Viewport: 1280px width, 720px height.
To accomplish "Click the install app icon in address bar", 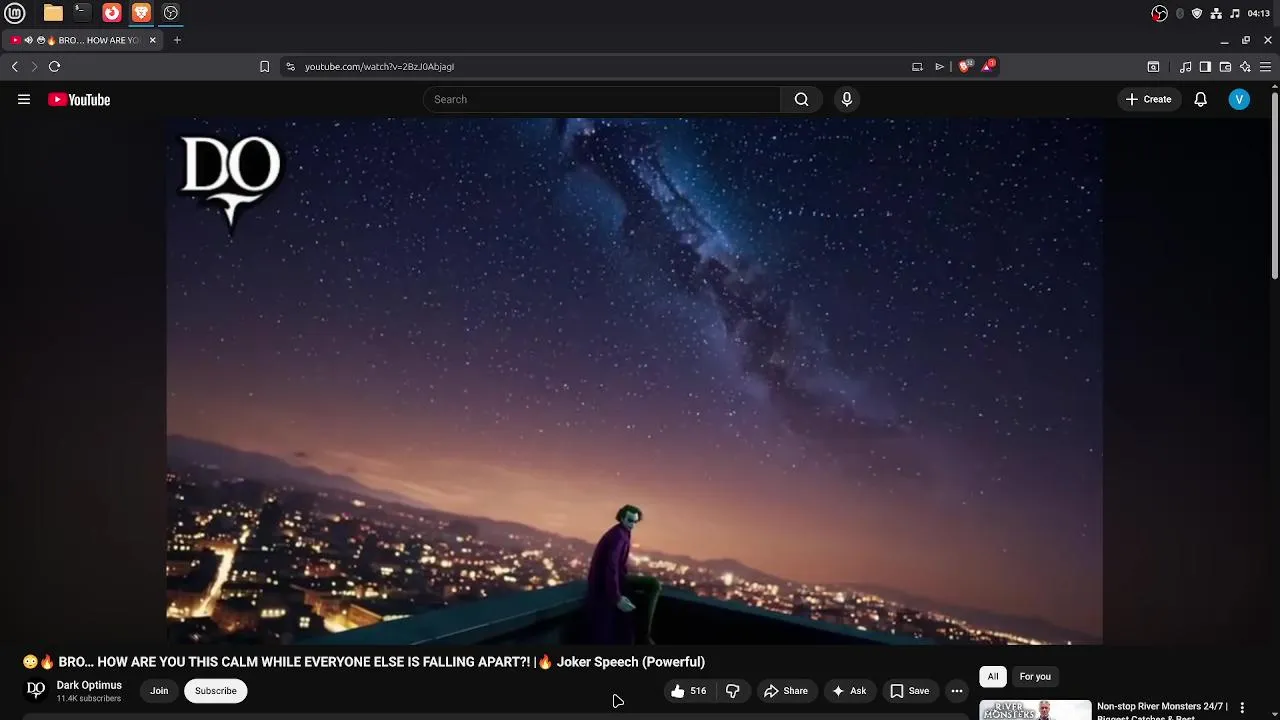I will click(x=917, y=67).
